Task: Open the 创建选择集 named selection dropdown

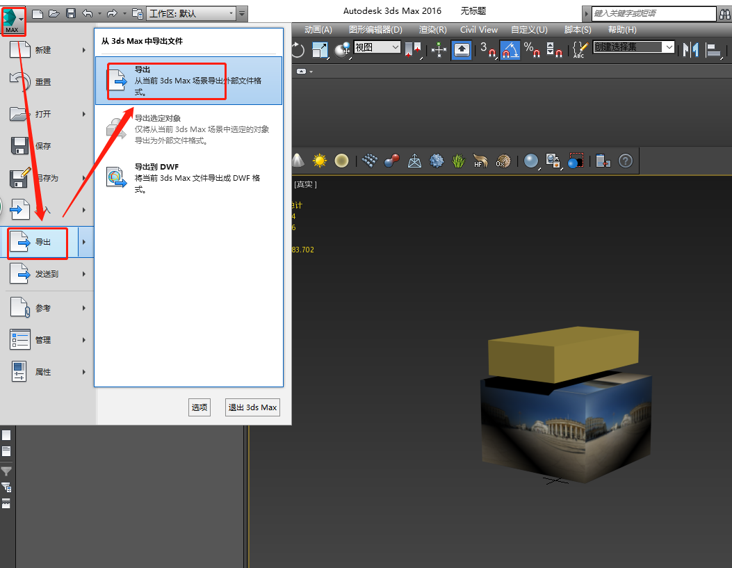Action: pos(633,47)
